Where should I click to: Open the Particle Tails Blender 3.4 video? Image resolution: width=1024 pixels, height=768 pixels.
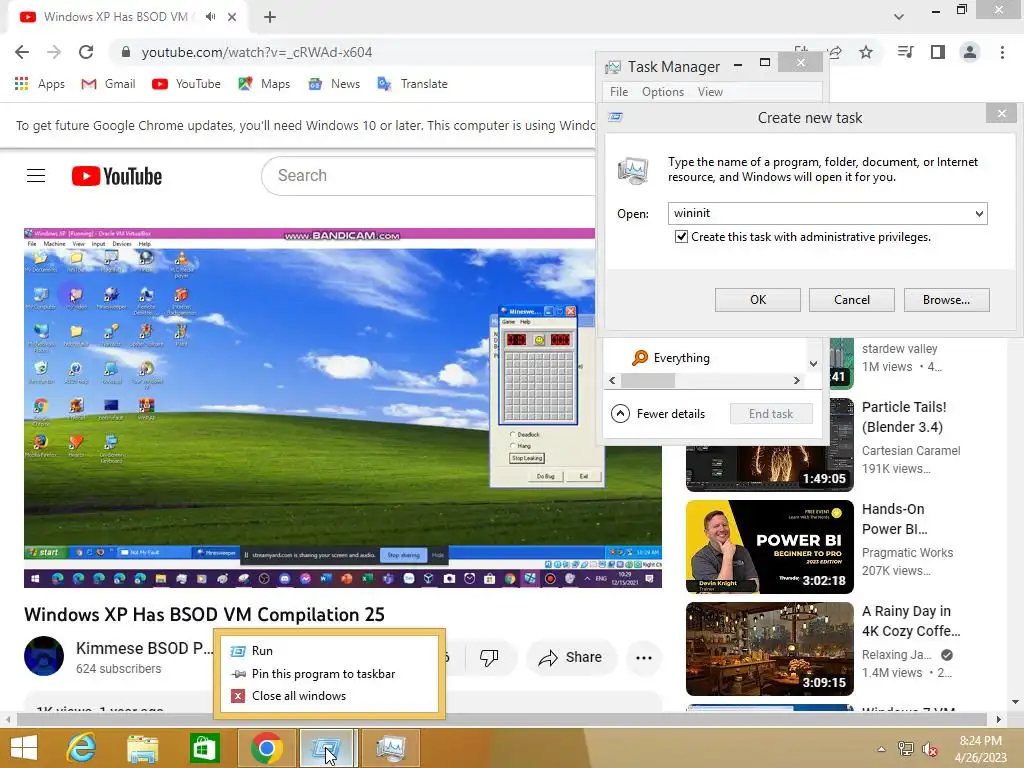[x=904, y=417]
